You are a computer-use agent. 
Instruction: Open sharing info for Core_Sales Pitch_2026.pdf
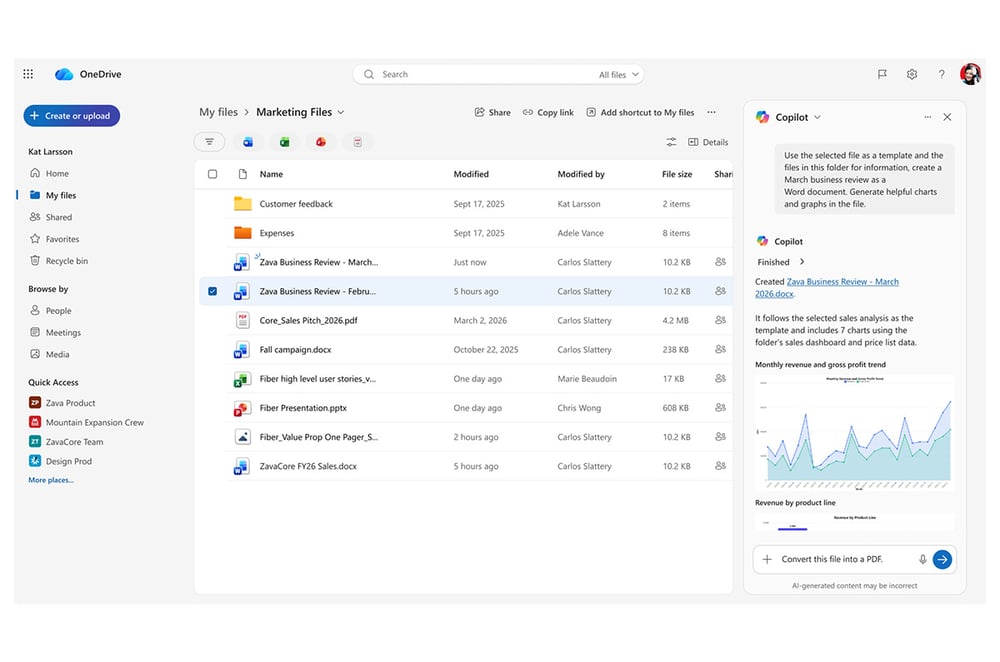pos(721,320)
